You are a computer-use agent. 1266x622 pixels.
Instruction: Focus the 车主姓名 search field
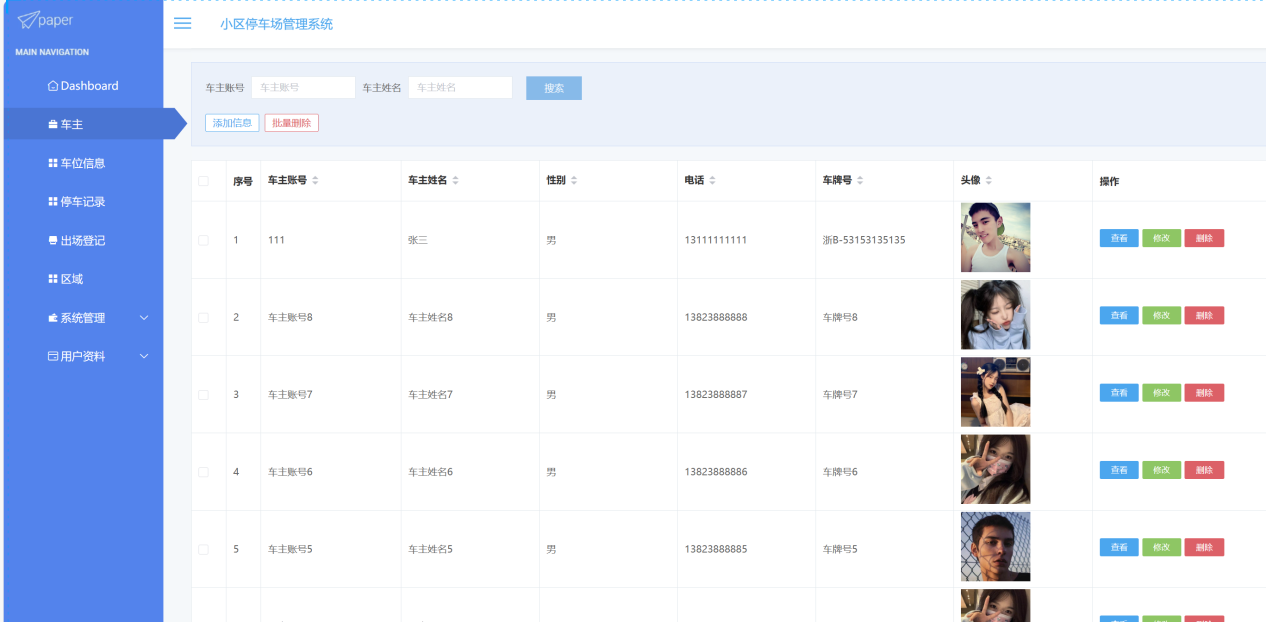coord(460,88)
